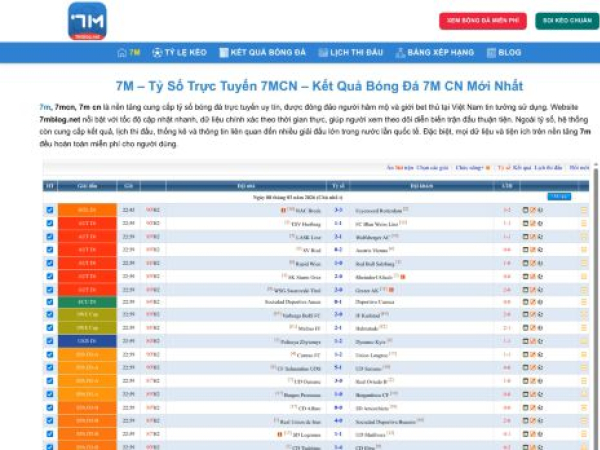Uncheck the checkbox for Dynamo Kyiv match
This screenshot has height=450, width=600.
50,341
